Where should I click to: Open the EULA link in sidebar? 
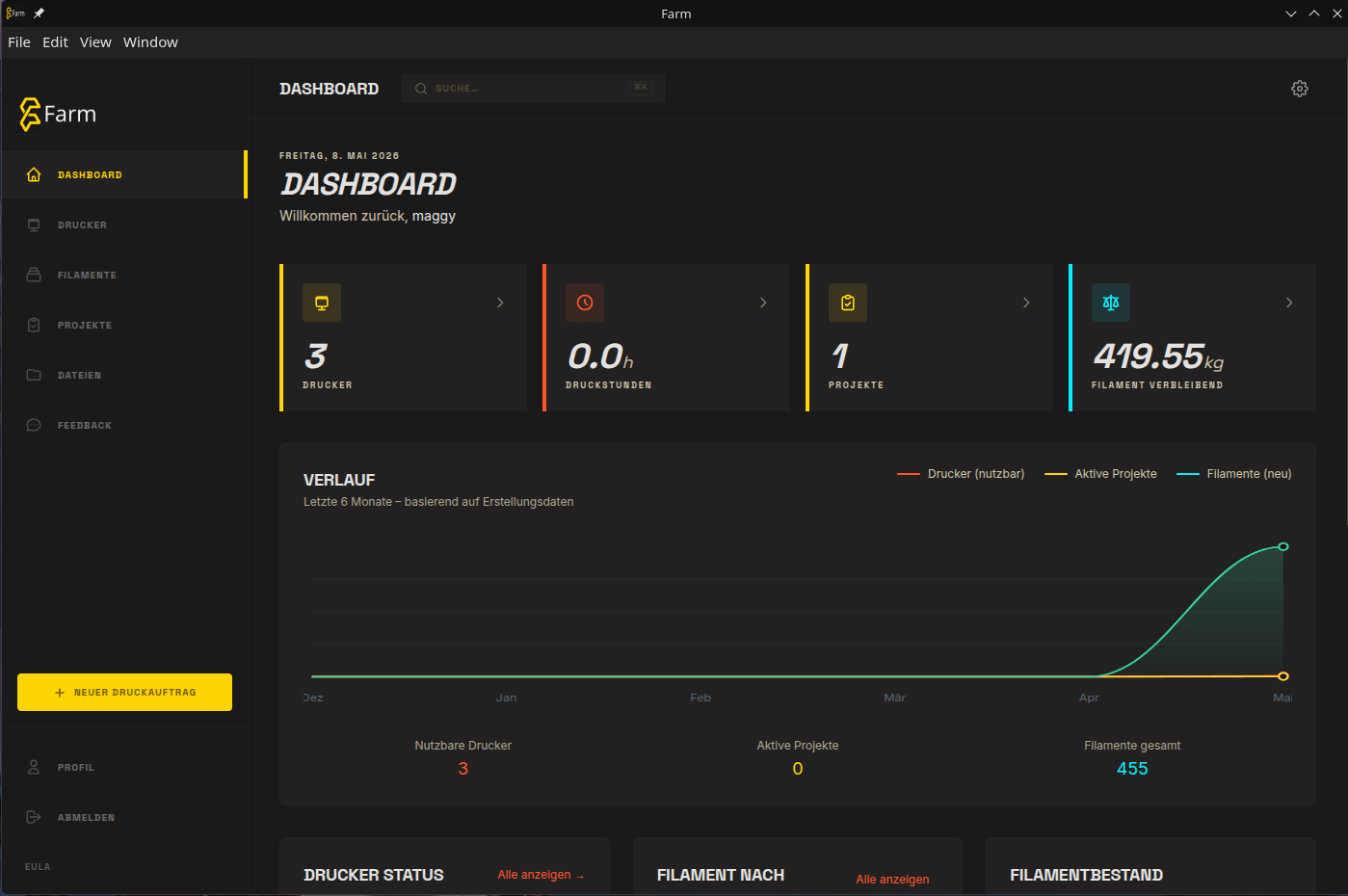pyautogui.click(x=38, y=867)
